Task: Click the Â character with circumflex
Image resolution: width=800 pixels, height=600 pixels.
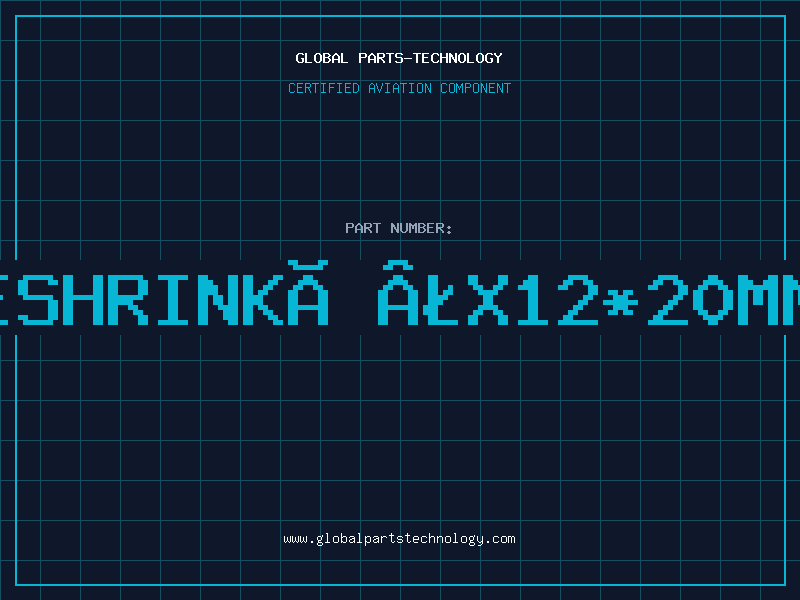Action: [x=398, y=293]
